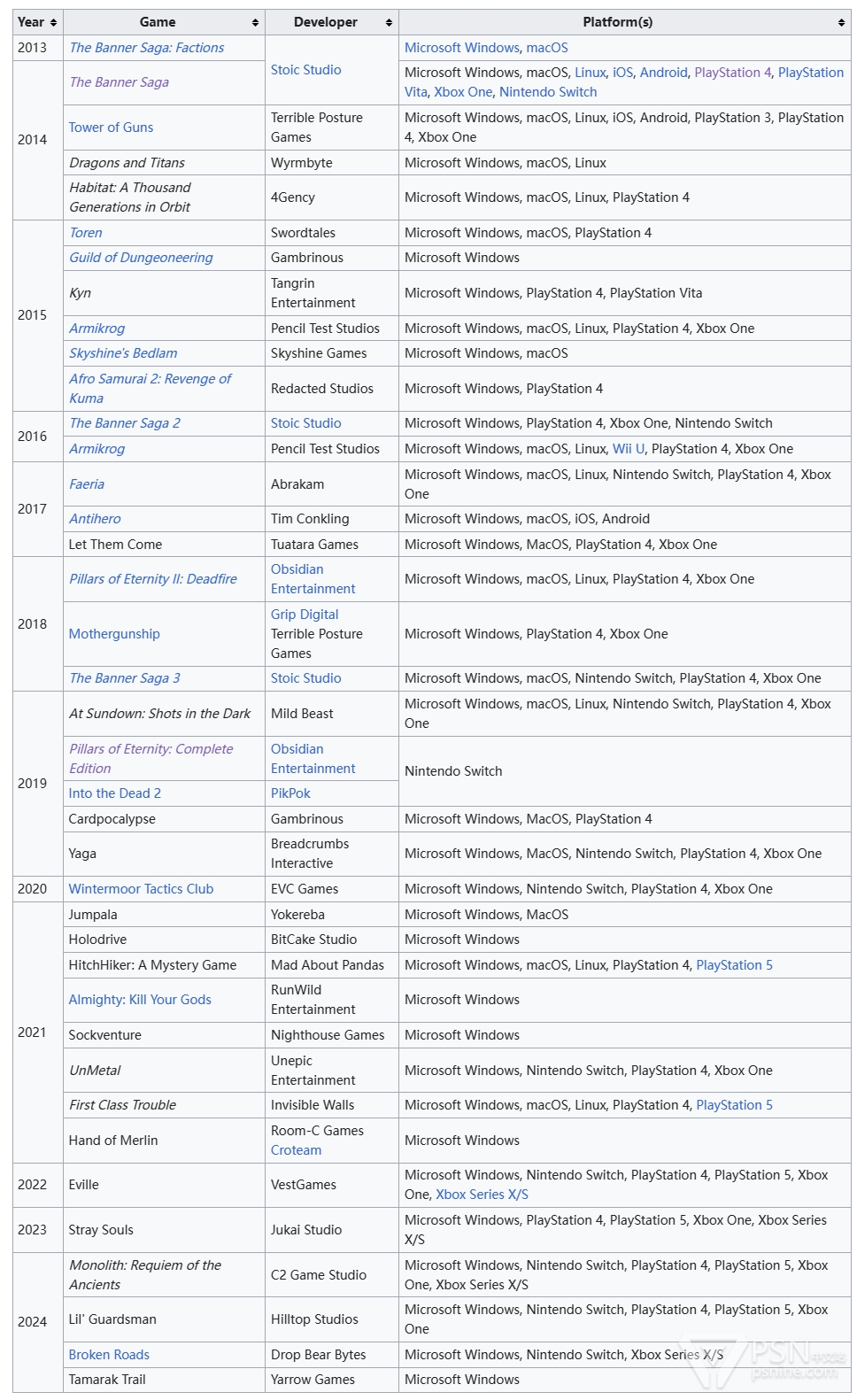The width and height of the screenshot is (857, 1400).
Task: Click the Tamarak Trail game title
Action: point(107,1380)
